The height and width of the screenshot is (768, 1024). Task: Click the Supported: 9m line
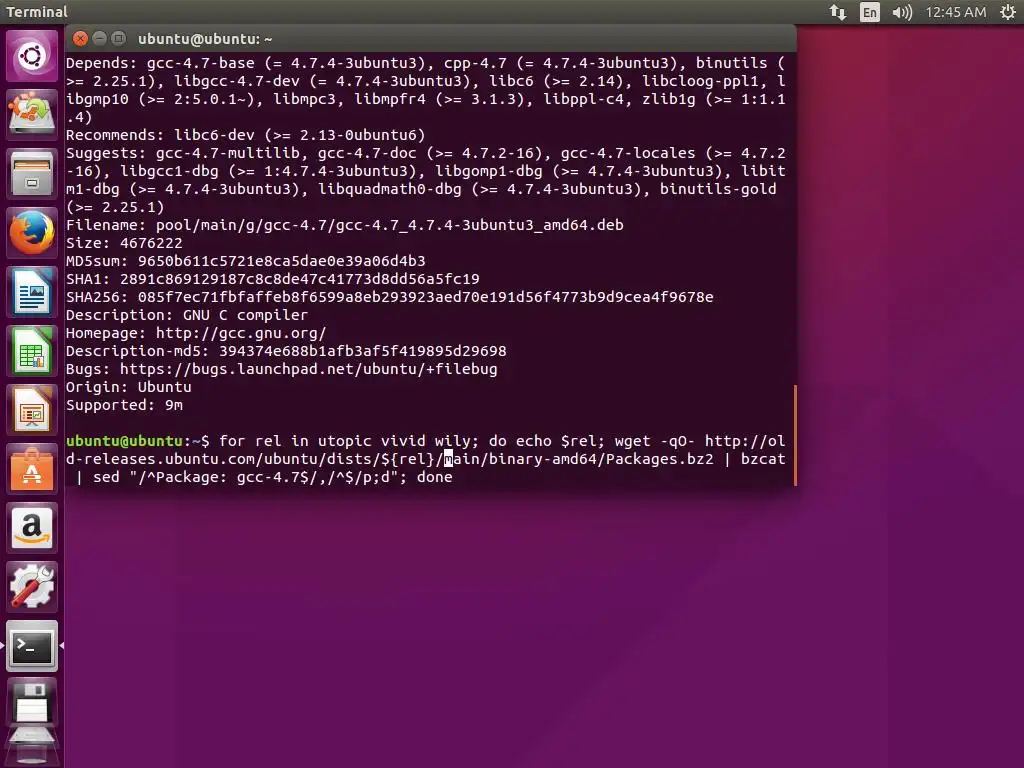click(x=124, y=405)
